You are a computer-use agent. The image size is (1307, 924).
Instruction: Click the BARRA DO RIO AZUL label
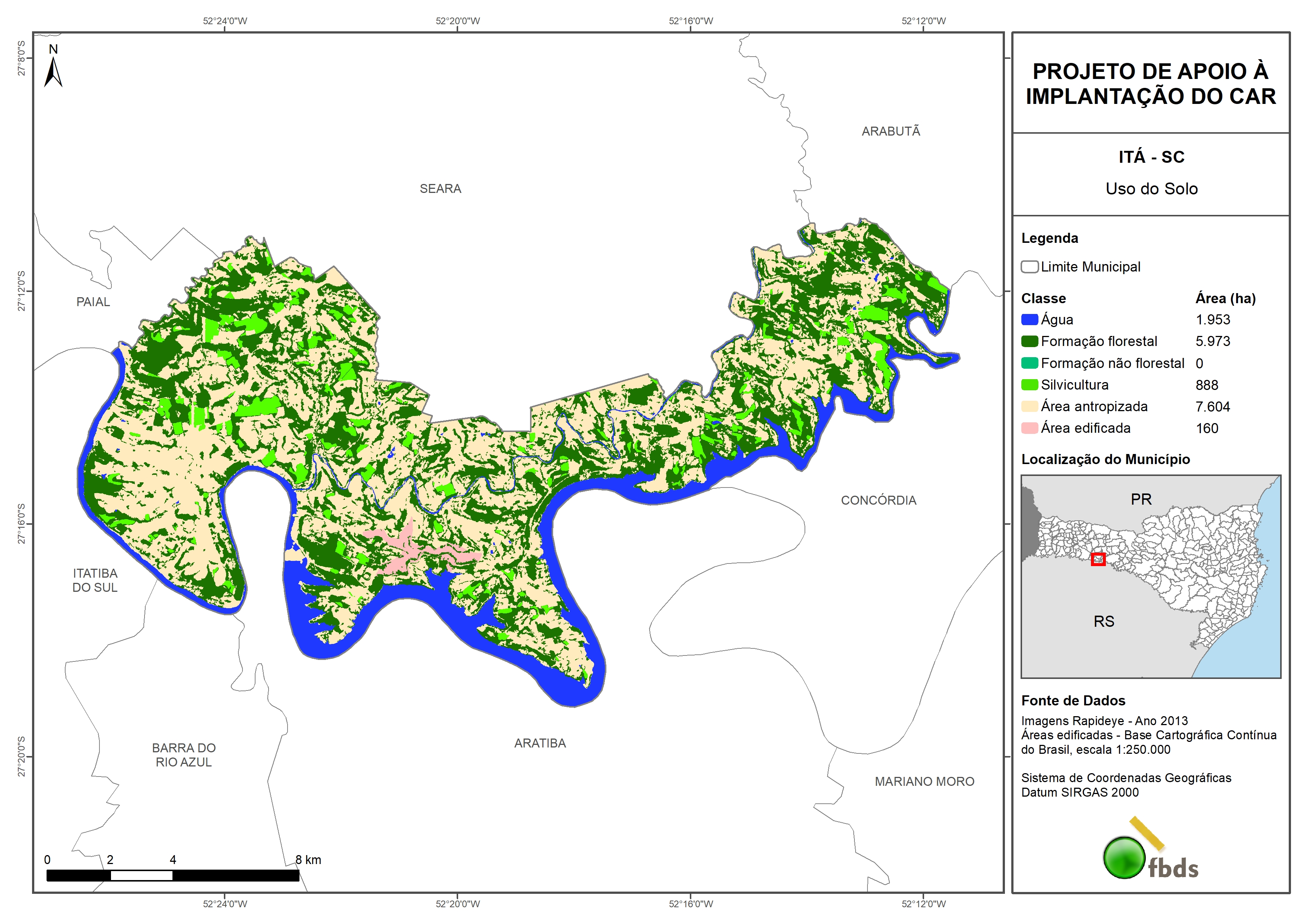tap(183, 755)
